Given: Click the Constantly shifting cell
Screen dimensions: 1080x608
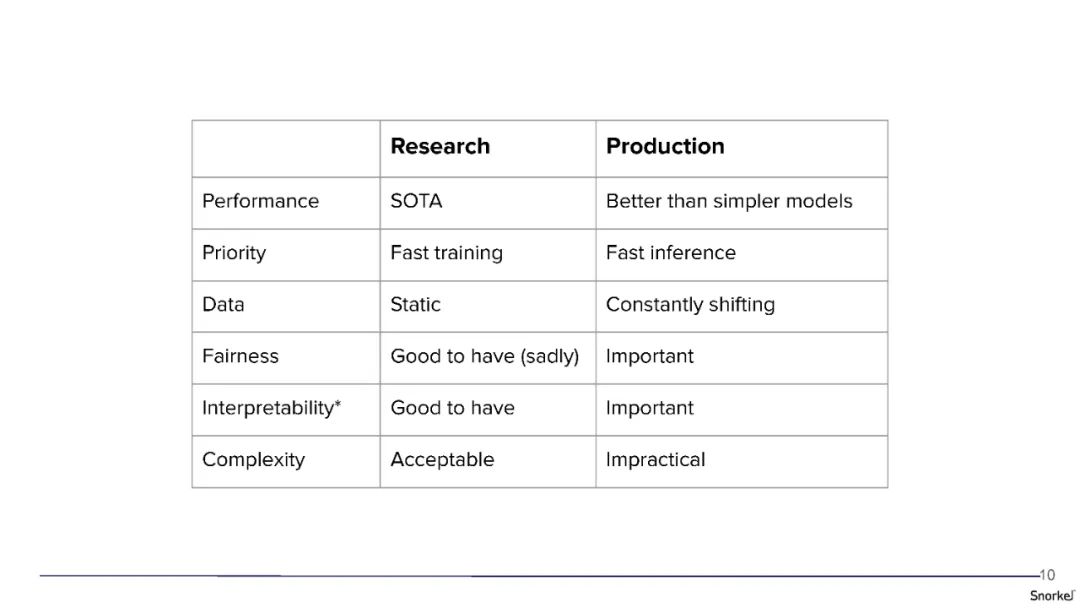Looking at the screenshot, I should click(x=690, y=304).
